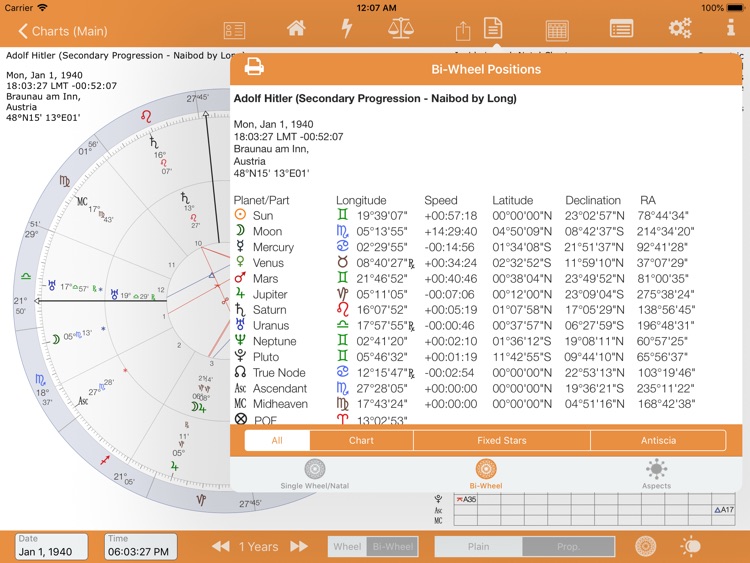The height and width of the screenshot is (563, 750).
Task: Click Uranus row in positions table
Action: (x=464, y=326)
